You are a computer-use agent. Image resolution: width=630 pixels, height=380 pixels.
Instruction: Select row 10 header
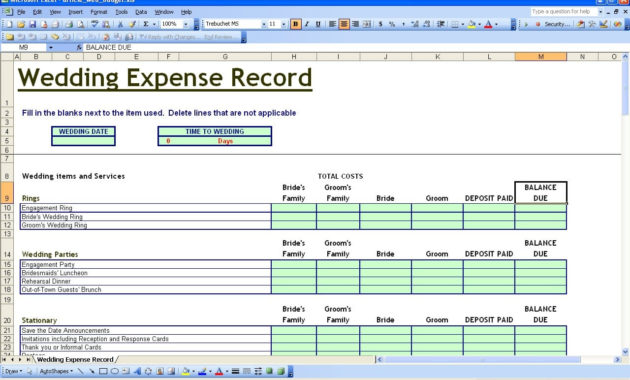point(7,208)
